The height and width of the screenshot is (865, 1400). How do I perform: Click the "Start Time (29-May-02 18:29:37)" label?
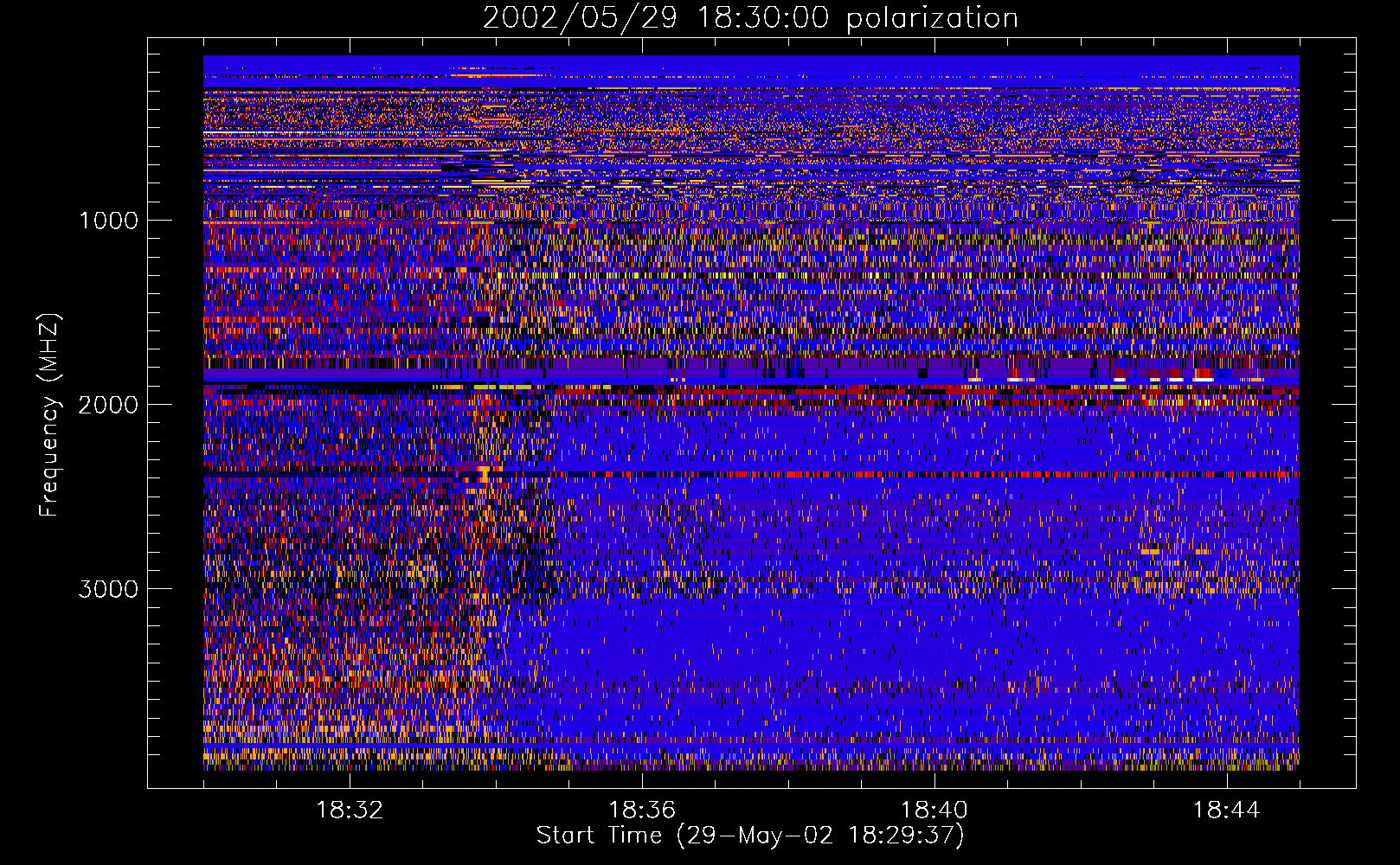(x=750, y=836)
